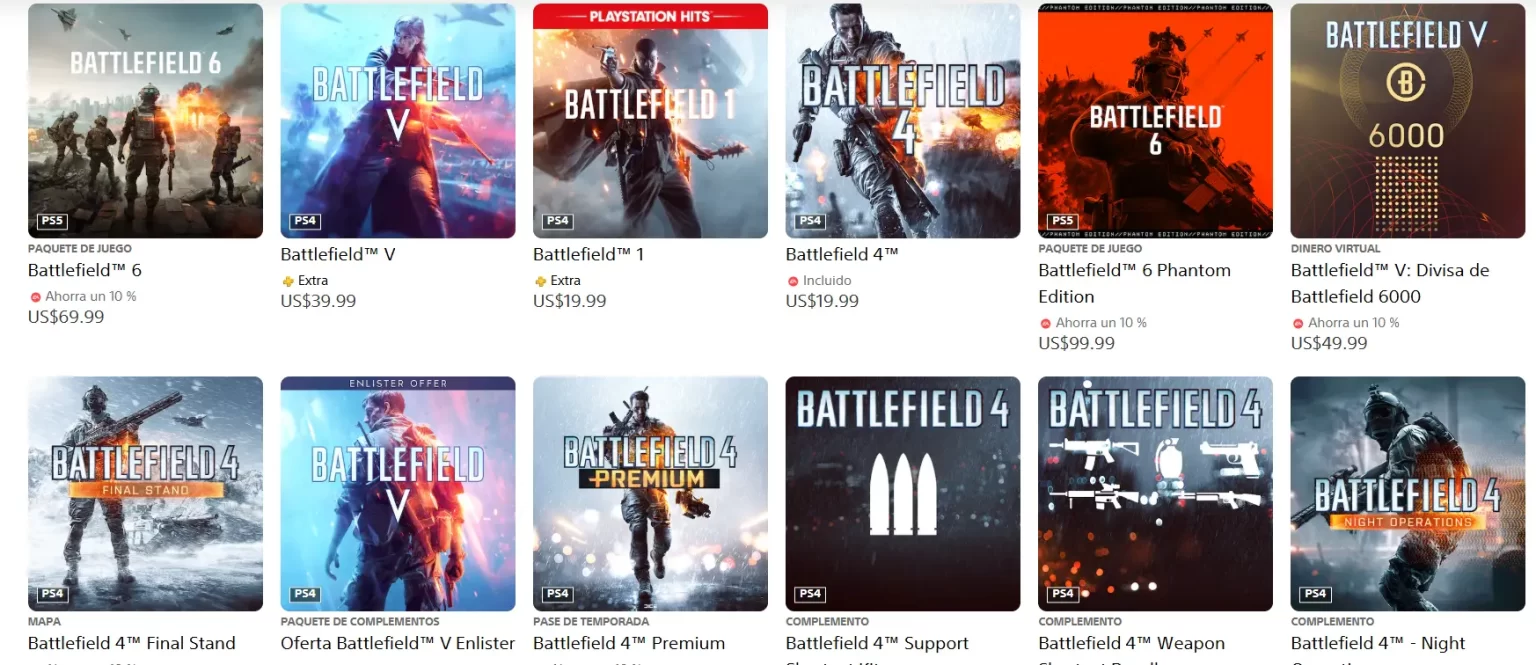
Task: Click PS4 badge on Battlefield 4 Final Stand cover
Action: (x=53, y=594)
